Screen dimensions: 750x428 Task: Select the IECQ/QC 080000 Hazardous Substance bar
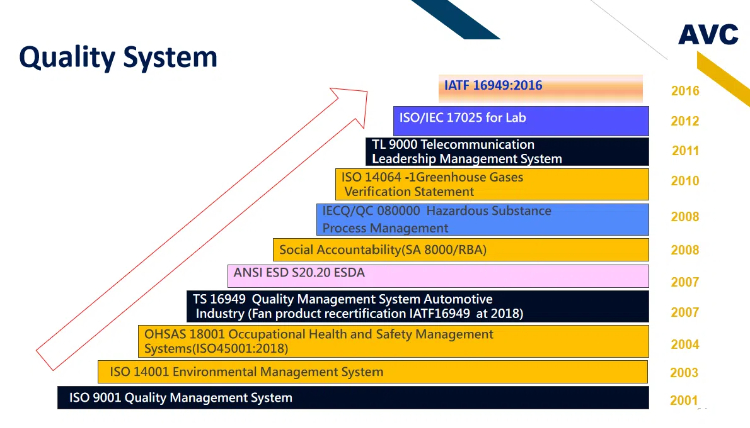(482, 219)
